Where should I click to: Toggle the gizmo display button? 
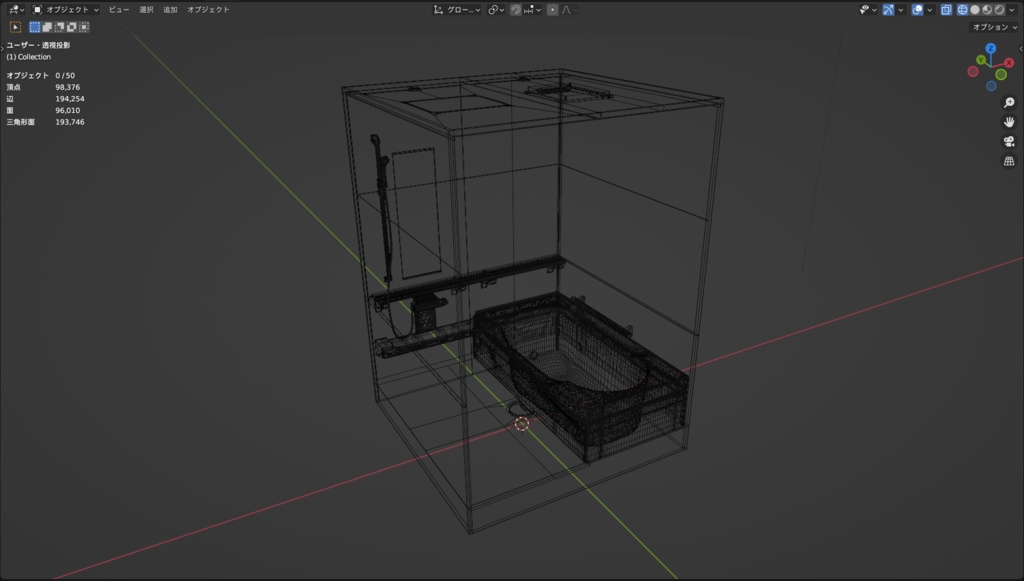point(888,10)
